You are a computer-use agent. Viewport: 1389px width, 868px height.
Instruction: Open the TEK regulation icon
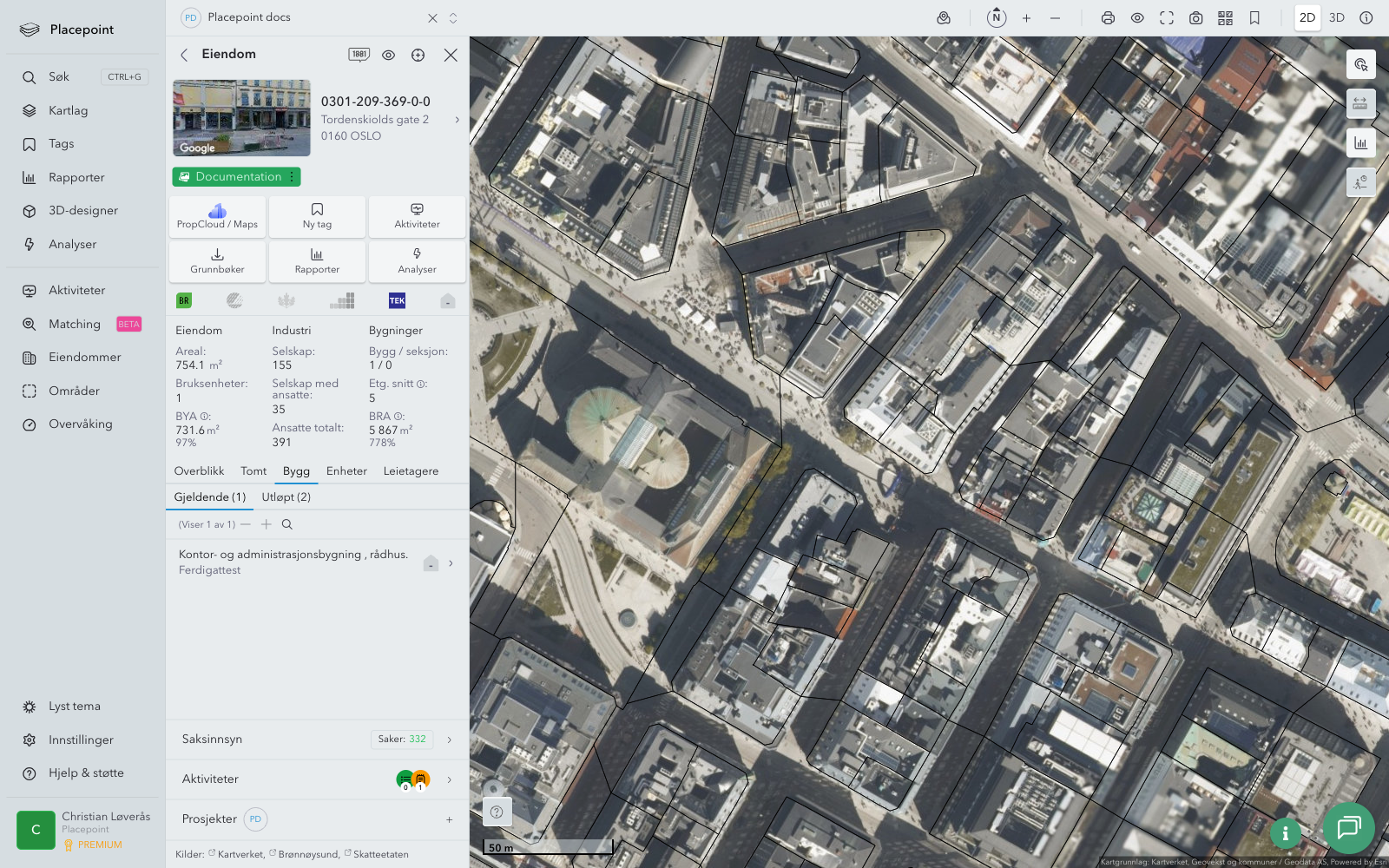point(397,301)
